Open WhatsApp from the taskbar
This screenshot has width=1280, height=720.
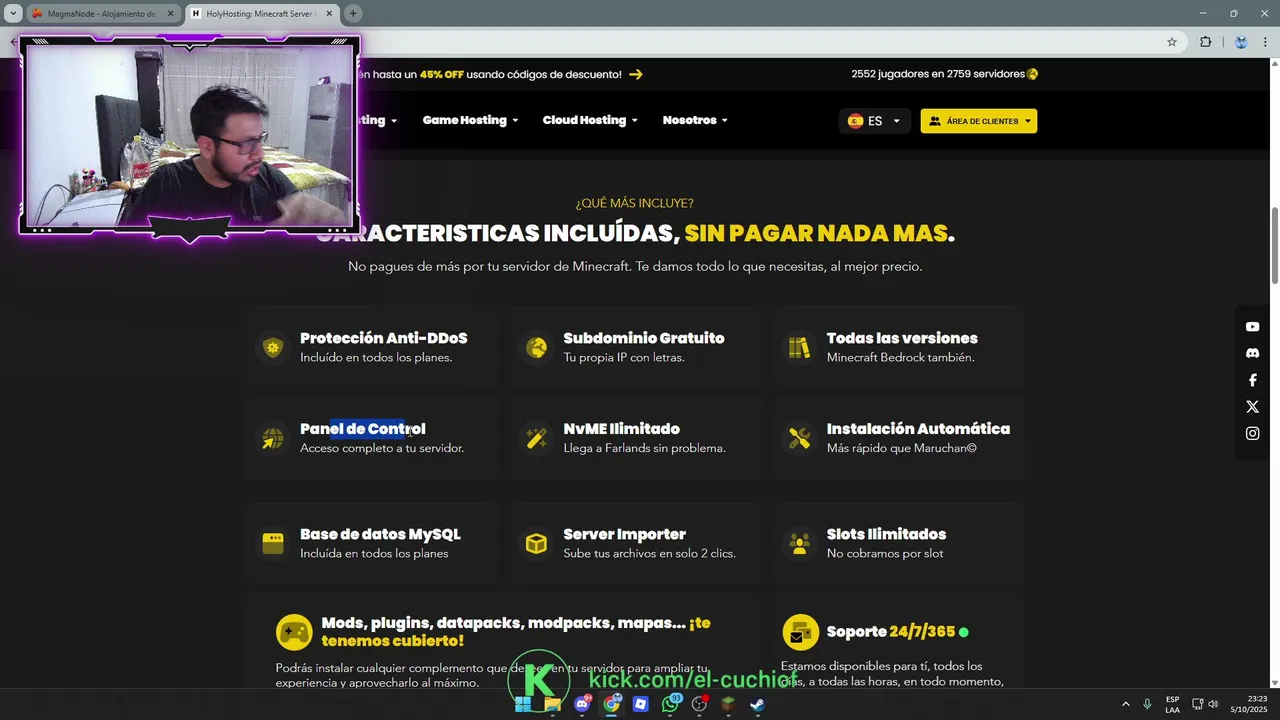[x=670, y=704]
